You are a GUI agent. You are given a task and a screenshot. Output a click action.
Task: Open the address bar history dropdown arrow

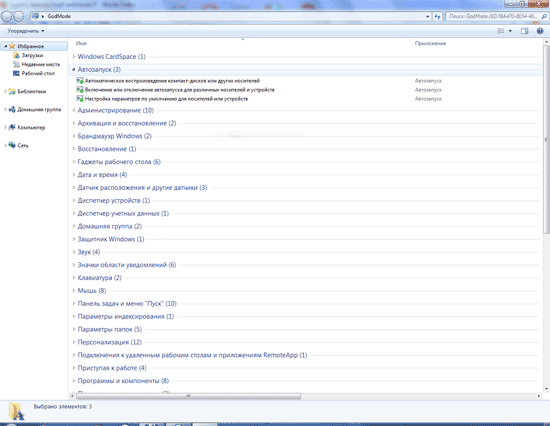click(x=427, y=16)
